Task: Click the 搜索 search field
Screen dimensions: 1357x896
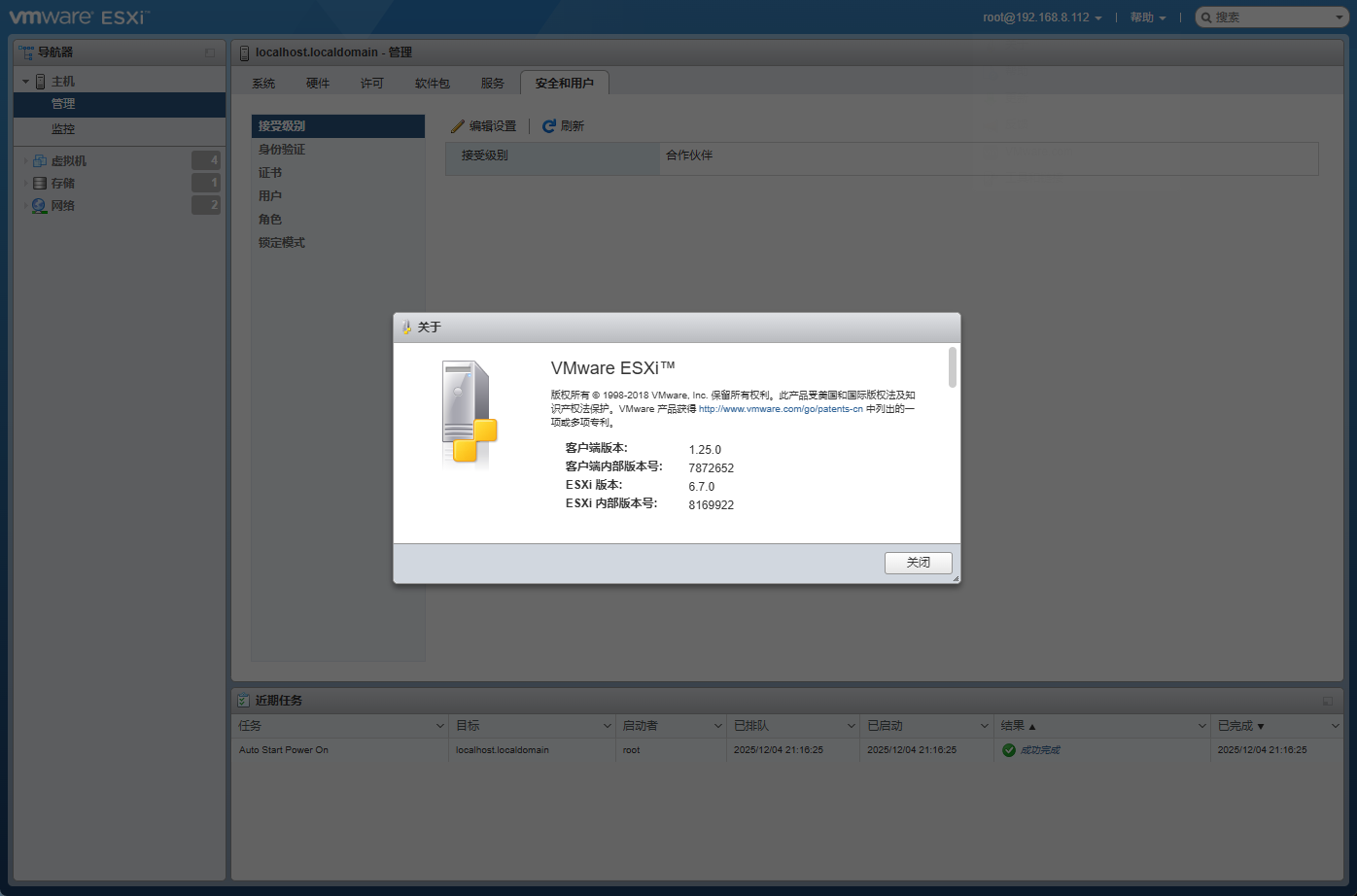Action: 1271,17
